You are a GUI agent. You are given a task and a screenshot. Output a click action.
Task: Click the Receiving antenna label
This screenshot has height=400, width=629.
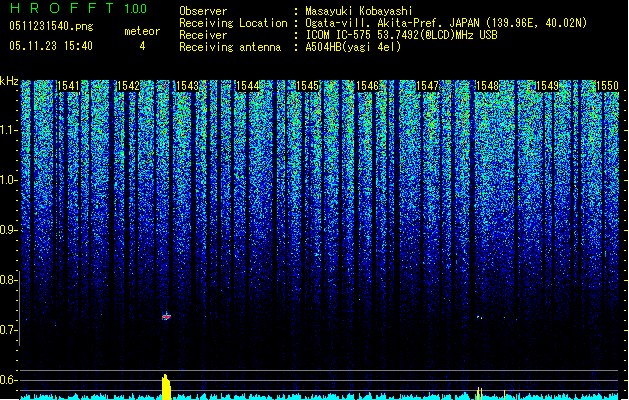[x=230, y=47]
